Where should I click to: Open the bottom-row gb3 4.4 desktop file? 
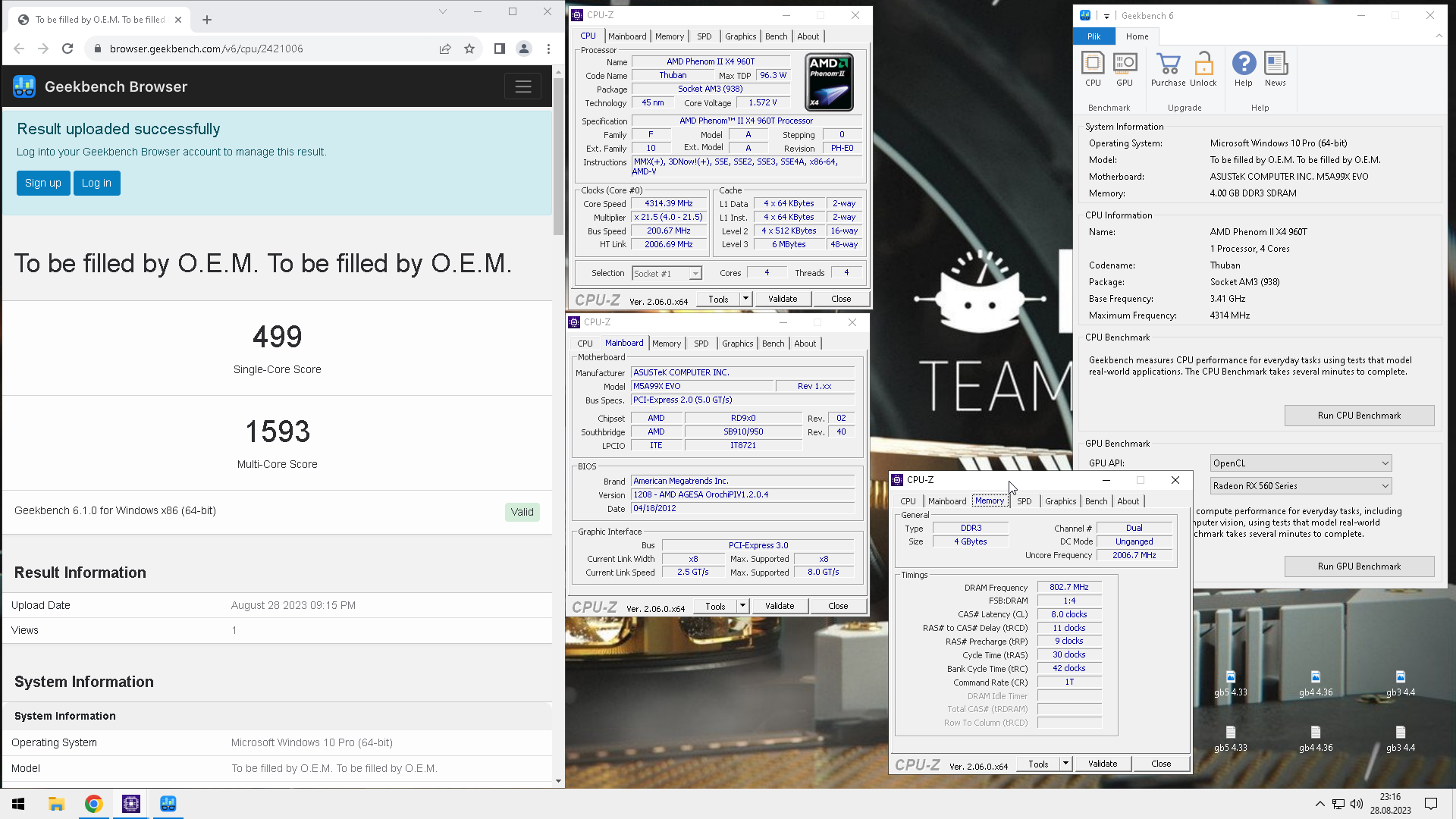(1401, 739)
